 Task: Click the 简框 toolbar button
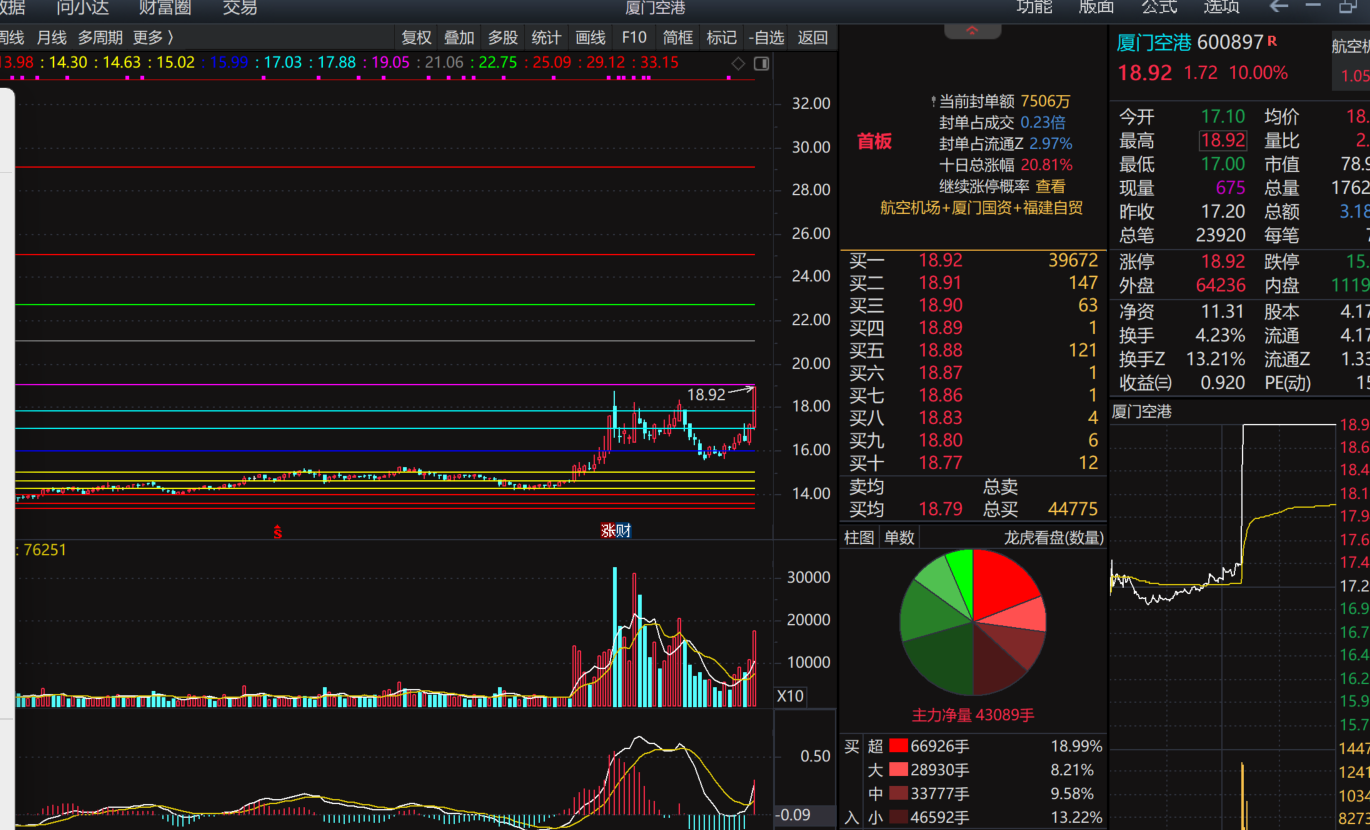(x=677, y=37)
